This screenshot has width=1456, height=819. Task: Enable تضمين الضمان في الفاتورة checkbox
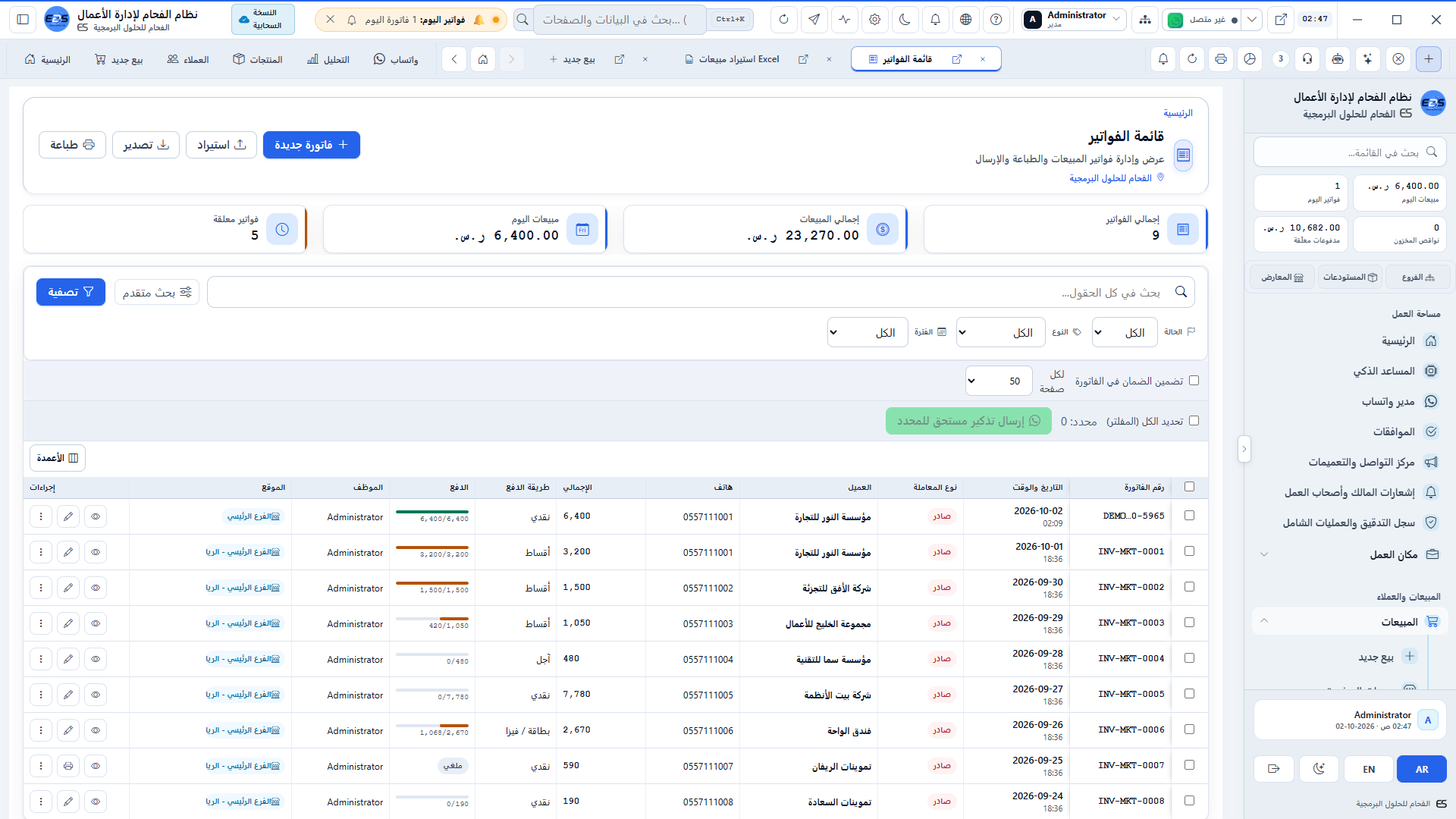point(1194,381)
